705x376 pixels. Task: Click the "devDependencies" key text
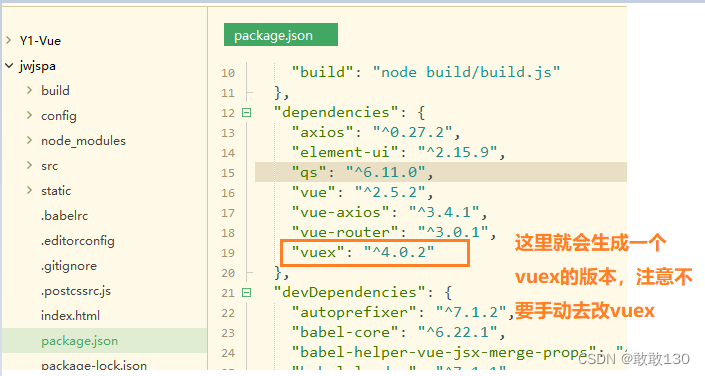[349, 293]
